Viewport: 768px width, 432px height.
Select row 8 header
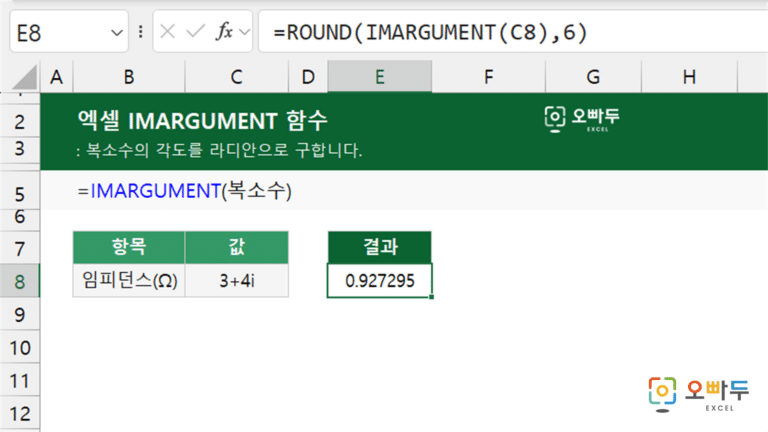tap(20, 282)
